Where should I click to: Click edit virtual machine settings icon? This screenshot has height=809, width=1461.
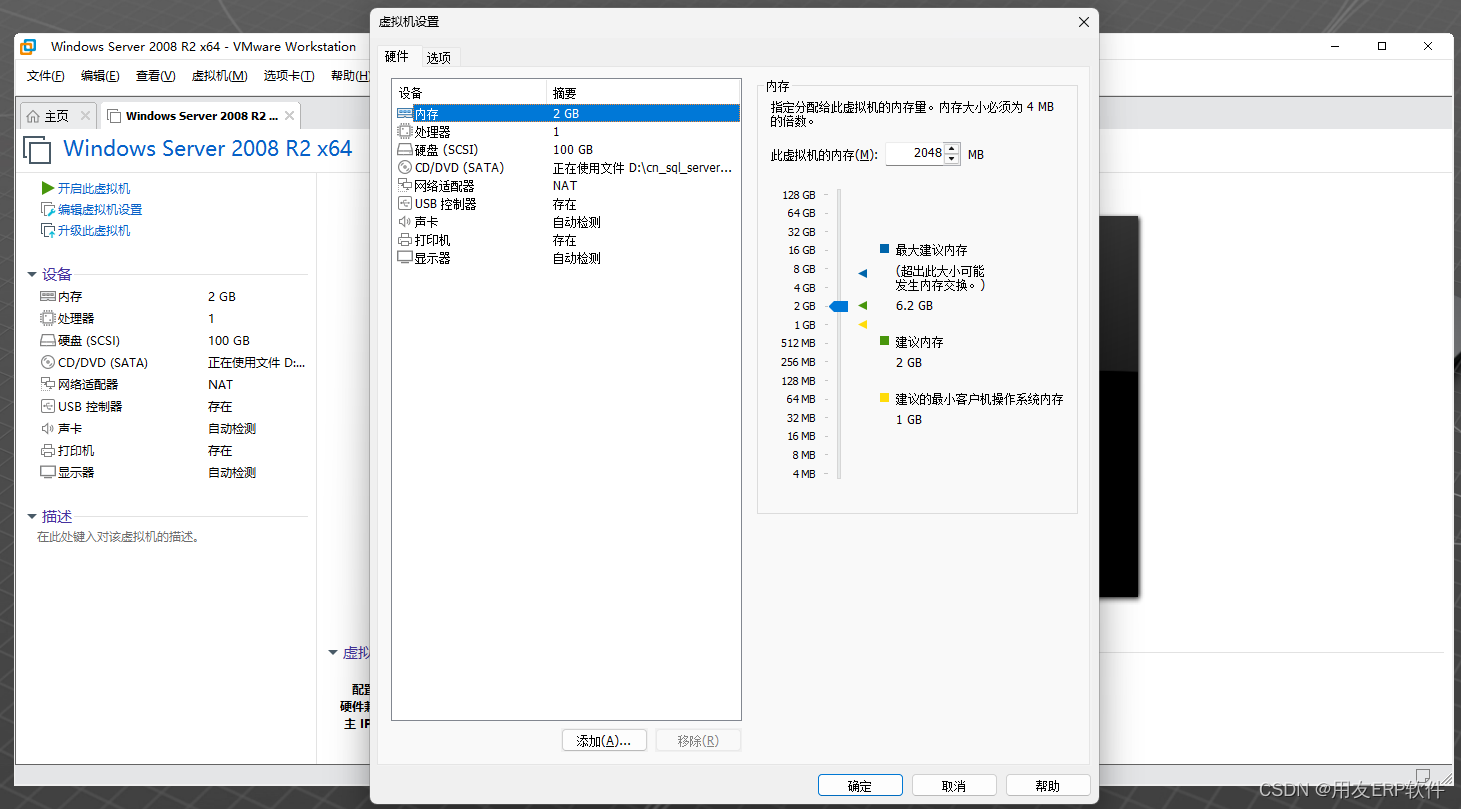[48, 209]
